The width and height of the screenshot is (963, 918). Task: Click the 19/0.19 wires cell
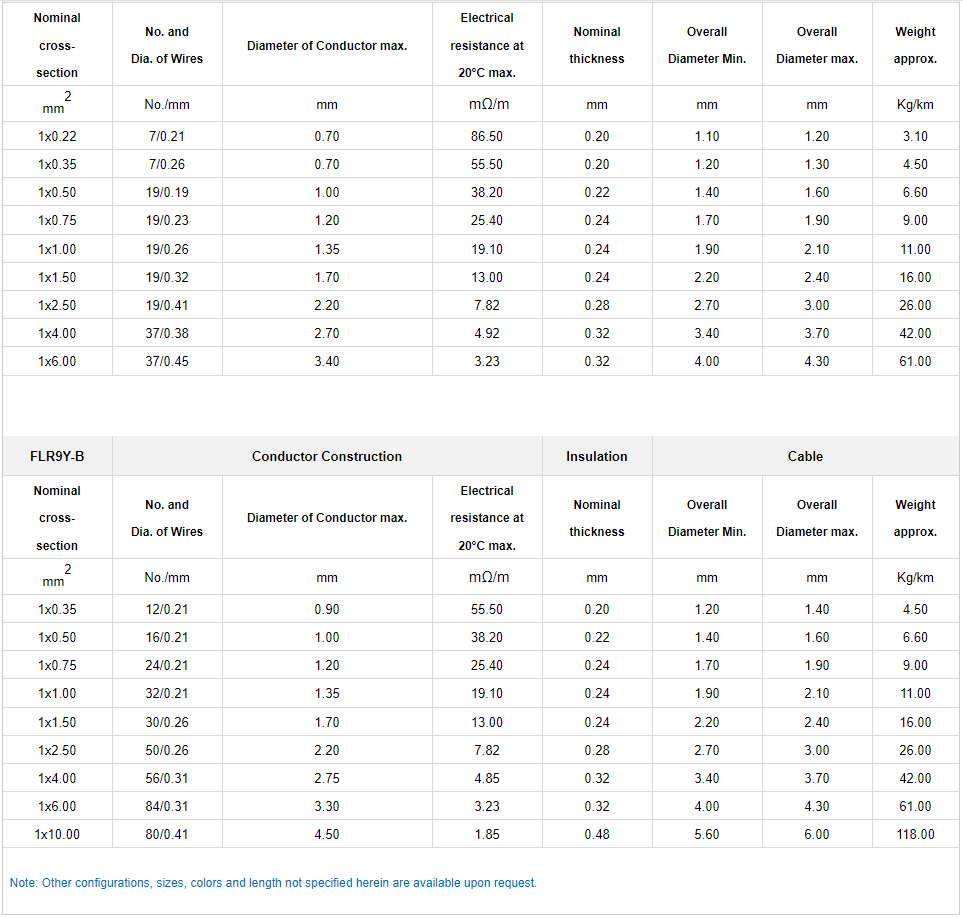pos(166,192)
